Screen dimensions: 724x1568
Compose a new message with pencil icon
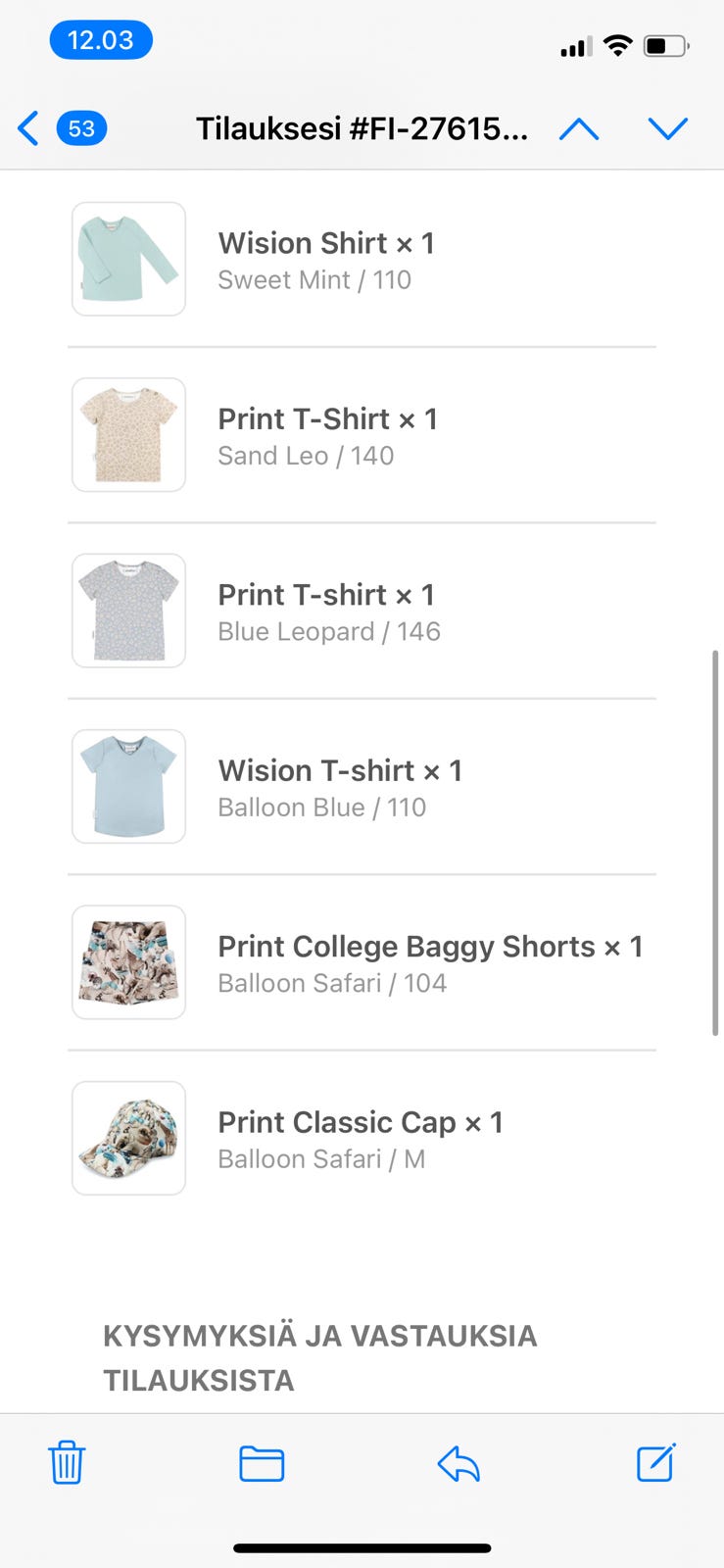coord(655,1463)
